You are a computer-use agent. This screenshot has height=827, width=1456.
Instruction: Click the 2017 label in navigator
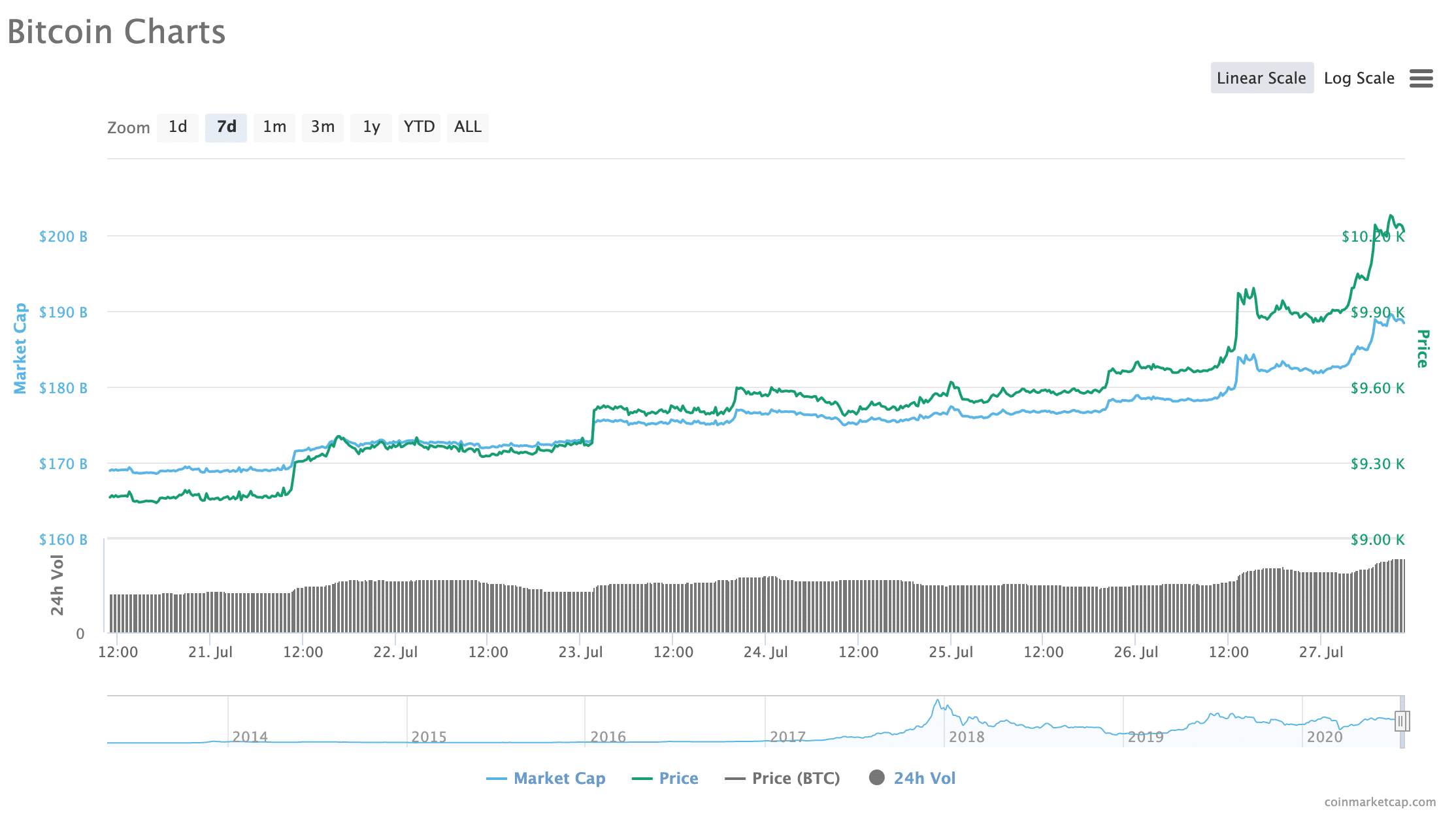[787, 737]
